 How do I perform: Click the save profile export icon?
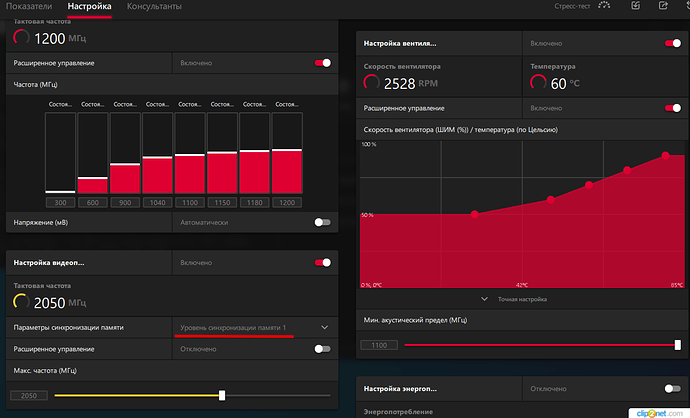[663, 5]
